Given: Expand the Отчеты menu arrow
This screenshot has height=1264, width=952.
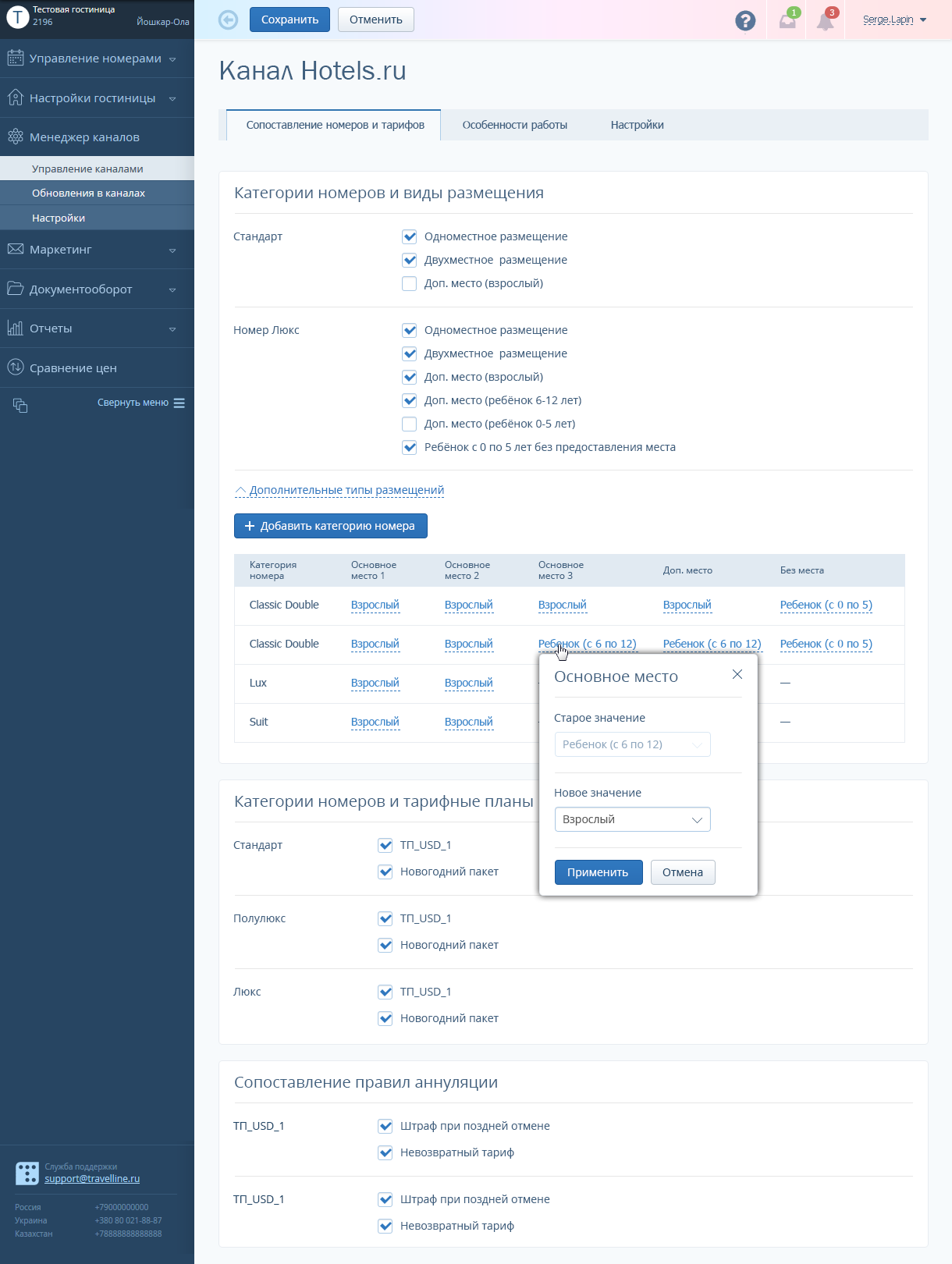Looking at the screenshot, I should tap(172, 329).
